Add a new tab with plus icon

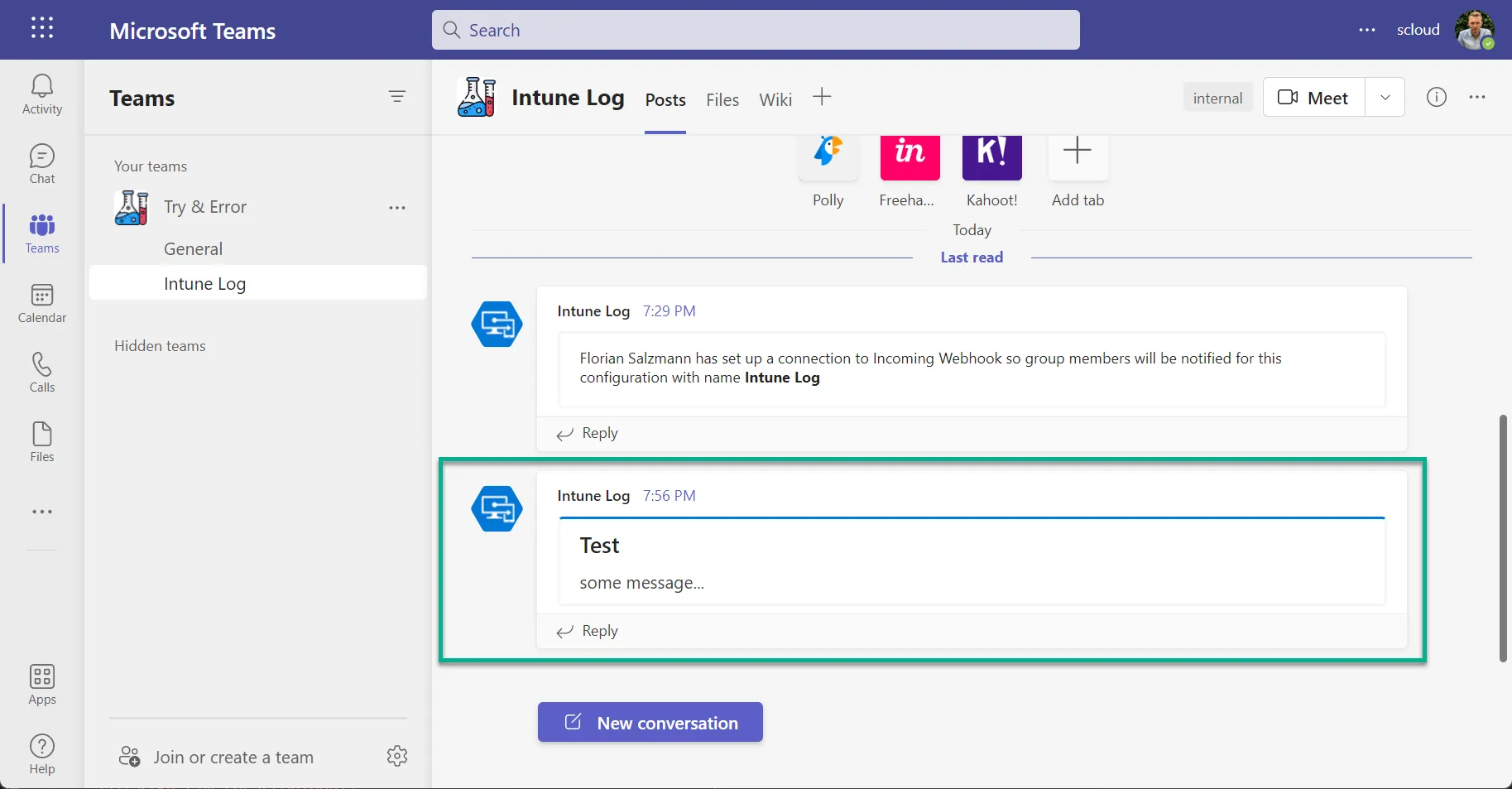pyautogui.click(x=822, y=97)
